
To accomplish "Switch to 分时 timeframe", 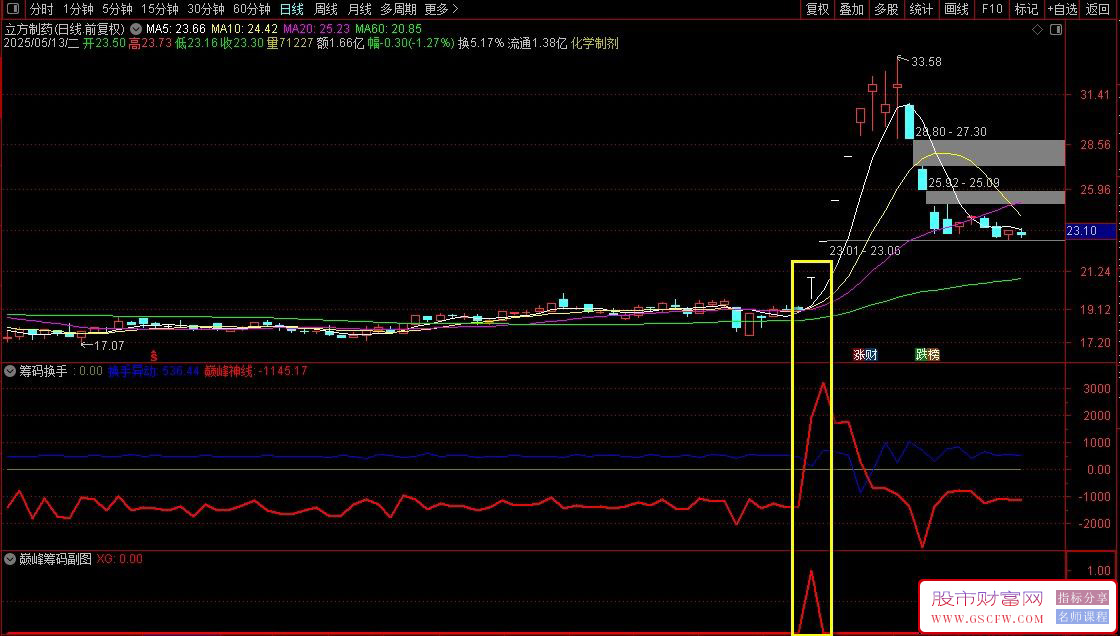I will pyautogui.click(x=41, y=9).
